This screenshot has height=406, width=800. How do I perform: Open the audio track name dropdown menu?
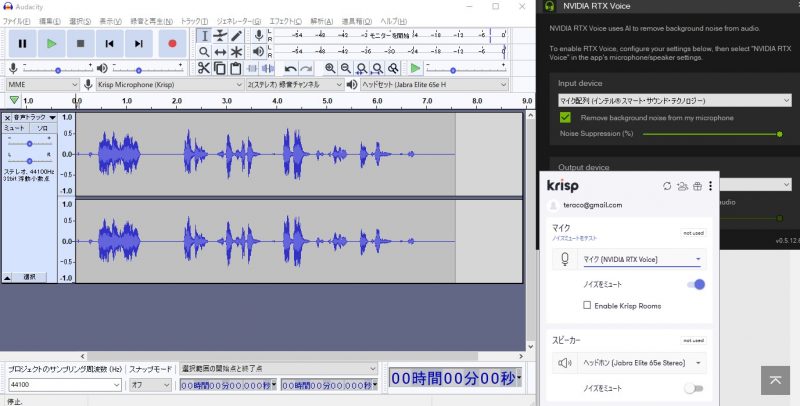coord(35,118)
